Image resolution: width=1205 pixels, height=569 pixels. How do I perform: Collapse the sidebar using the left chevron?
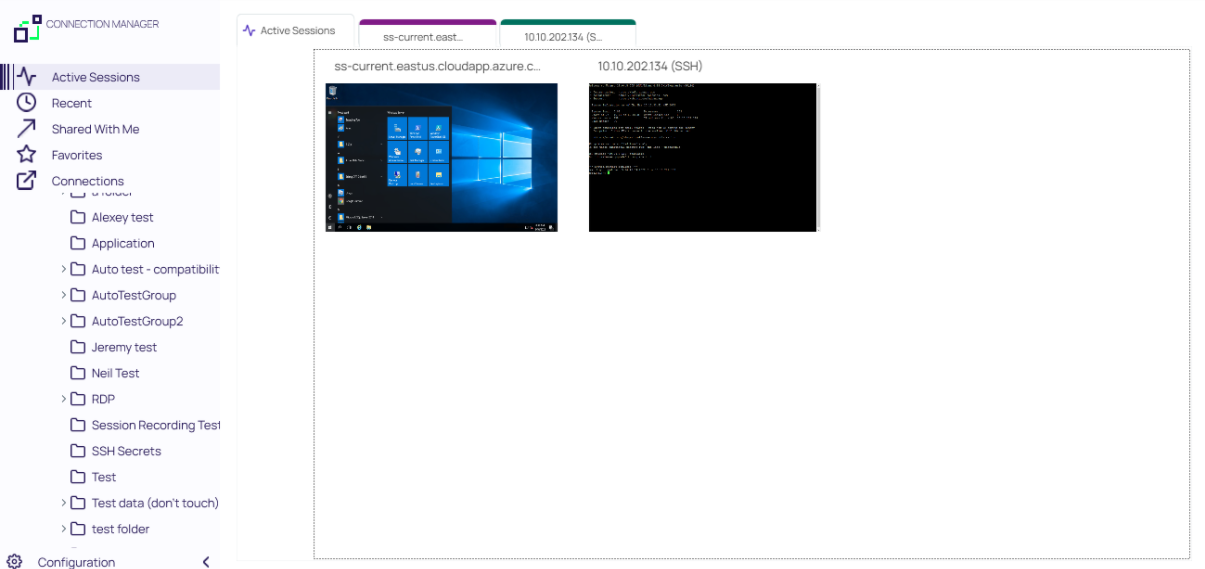pos(206,562)
